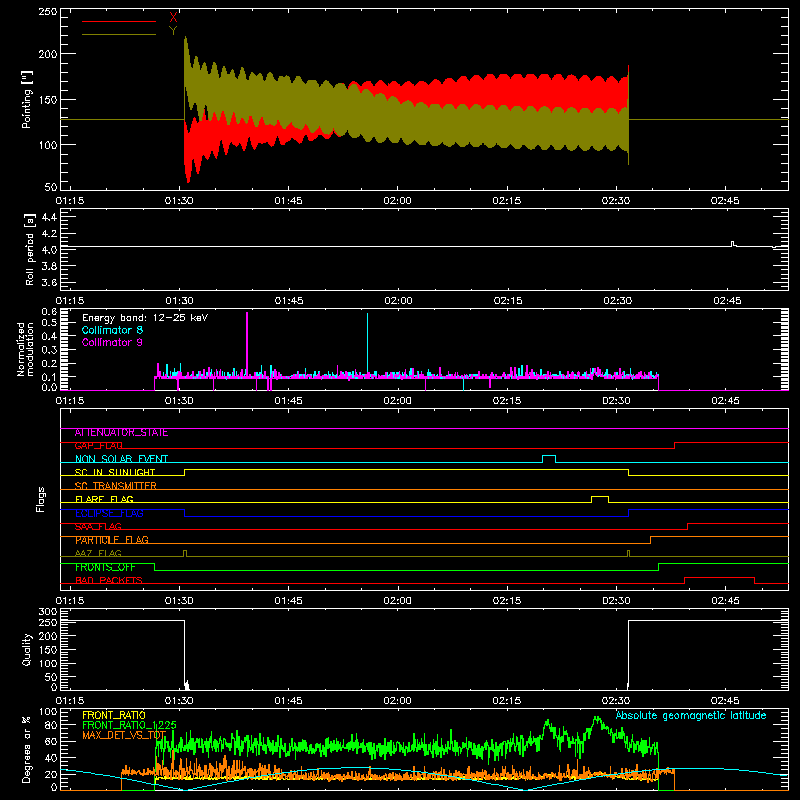Click the red X legend line sample

pyautogui.click(x=119, y=21)
